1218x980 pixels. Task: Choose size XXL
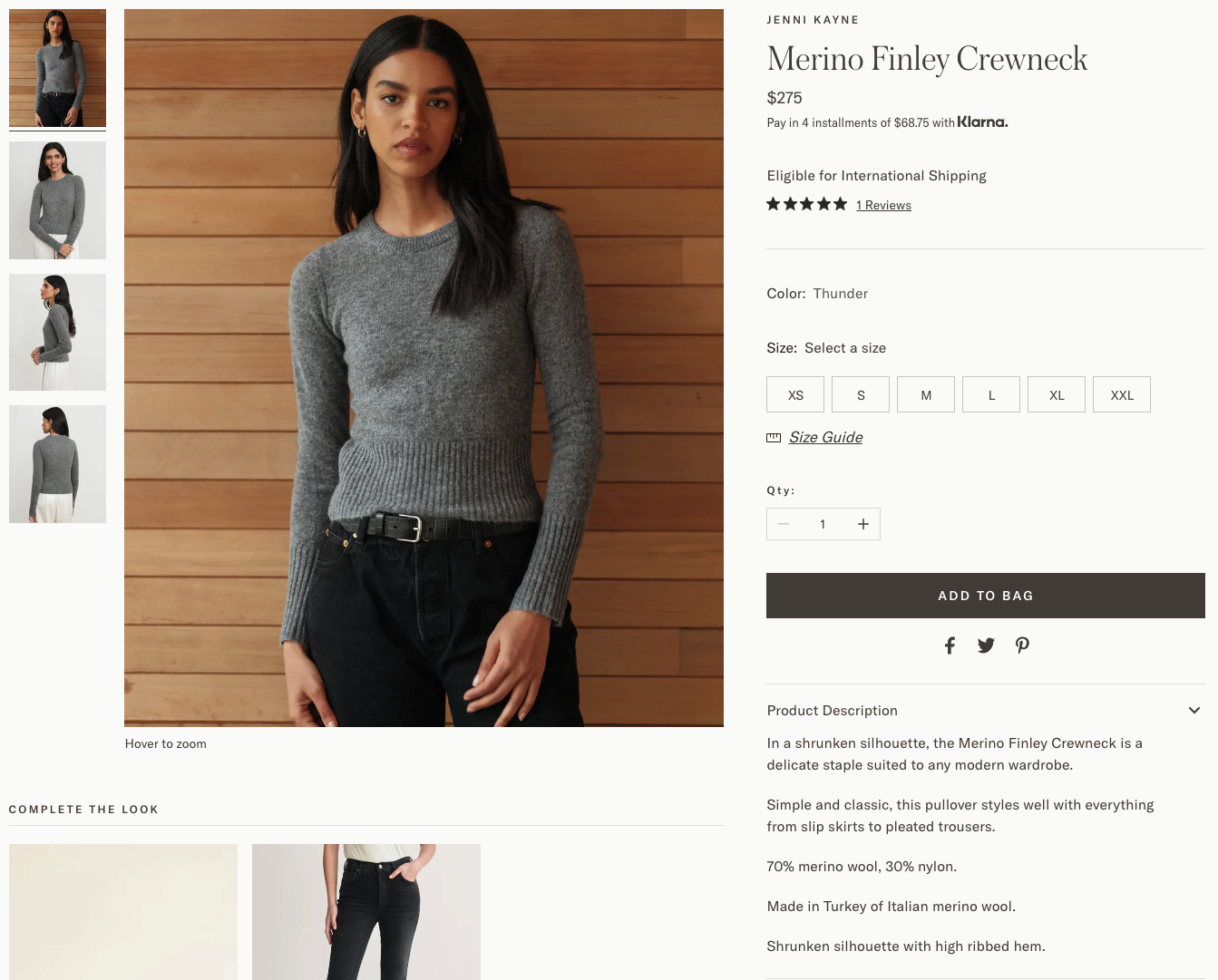click(x=1122, y=394)
